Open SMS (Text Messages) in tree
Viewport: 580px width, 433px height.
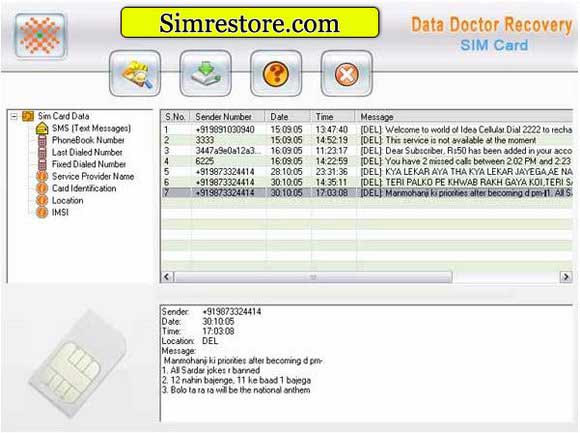91,128
